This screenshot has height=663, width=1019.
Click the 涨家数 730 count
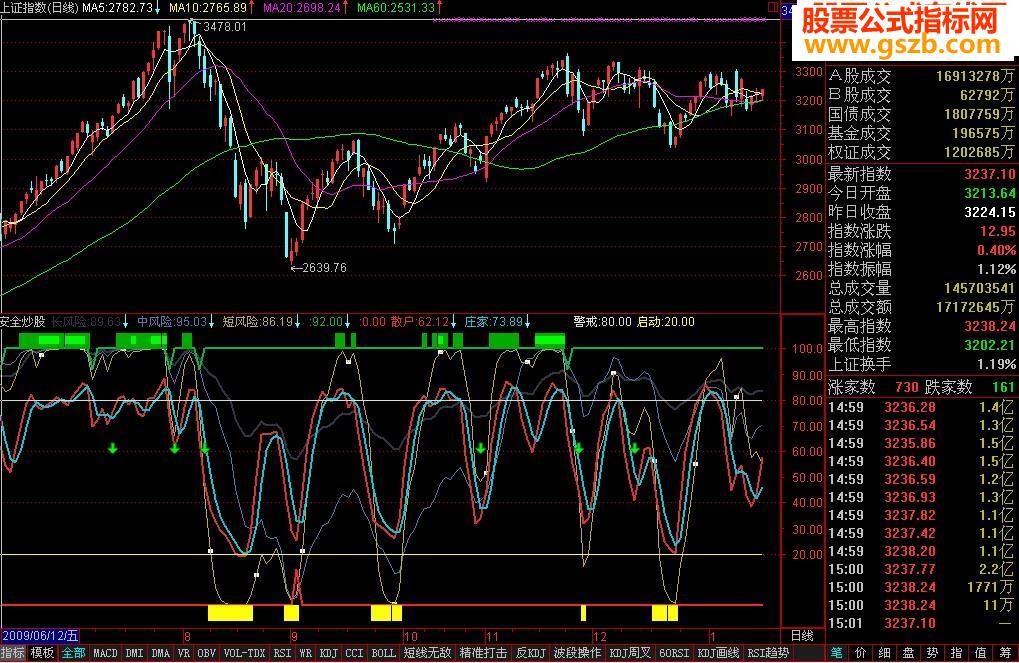[x=906, y=387]
